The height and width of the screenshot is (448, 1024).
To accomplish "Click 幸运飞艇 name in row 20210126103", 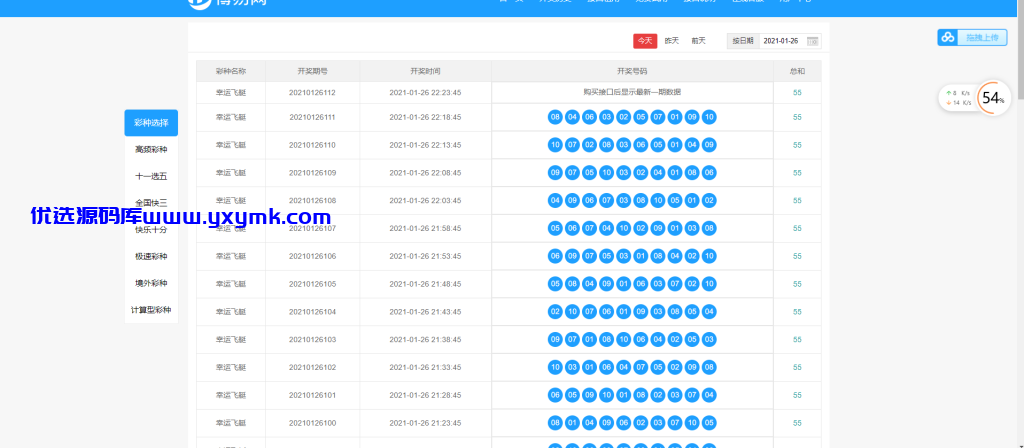I will click(x=231, y=340).
